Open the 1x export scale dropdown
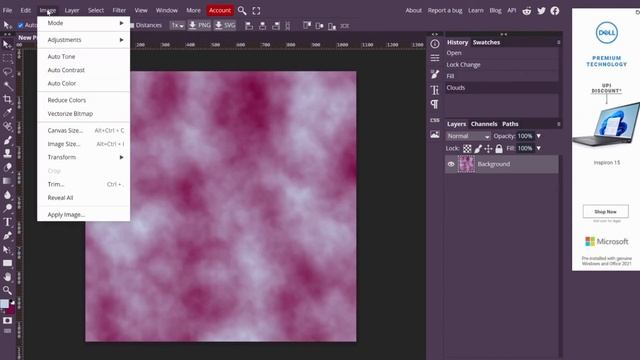Image resolution: width=640 pixels, height=360 pixels. tap(177, 25)
